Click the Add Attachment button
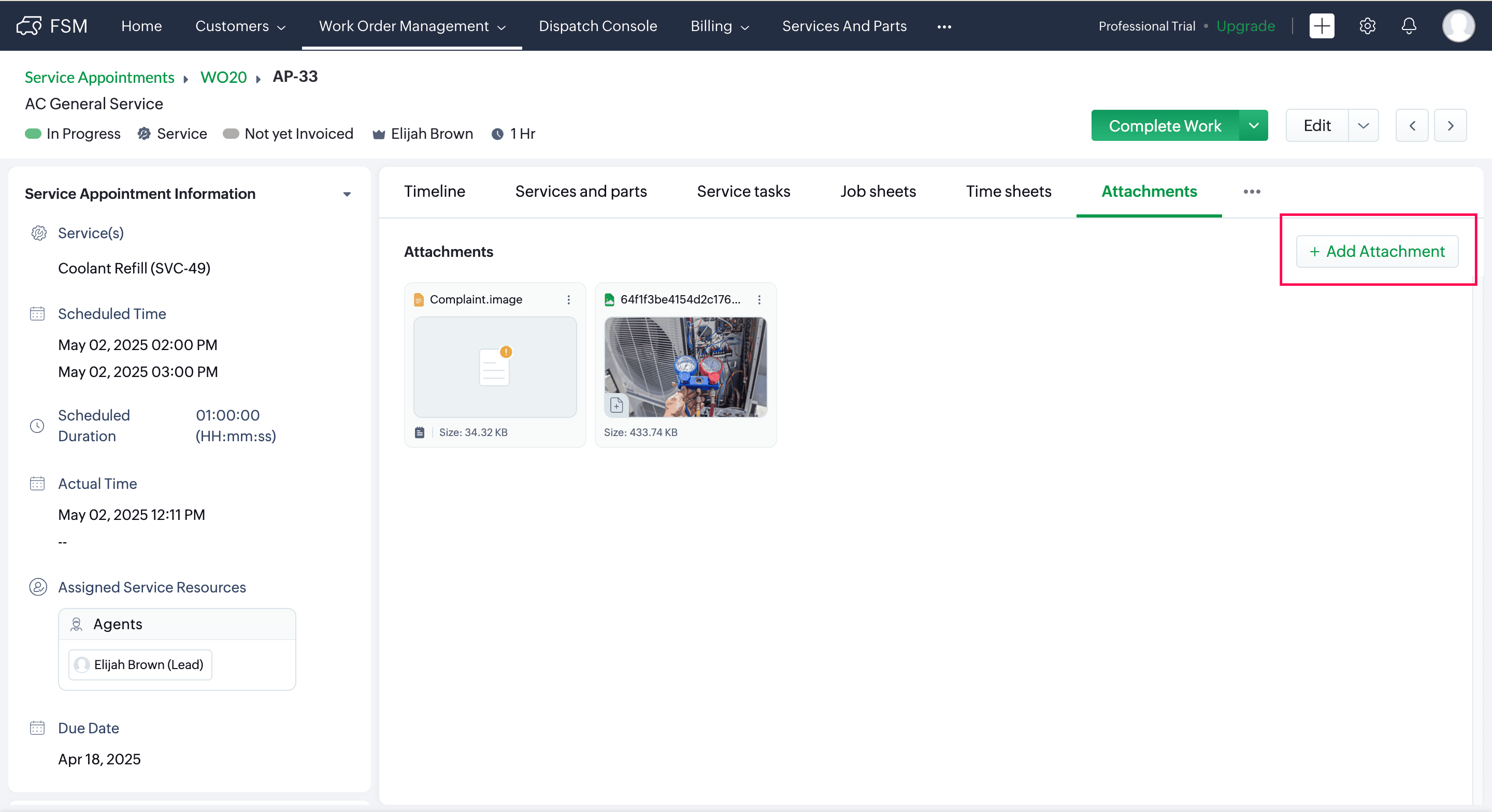 click(x=1377, y=251)
